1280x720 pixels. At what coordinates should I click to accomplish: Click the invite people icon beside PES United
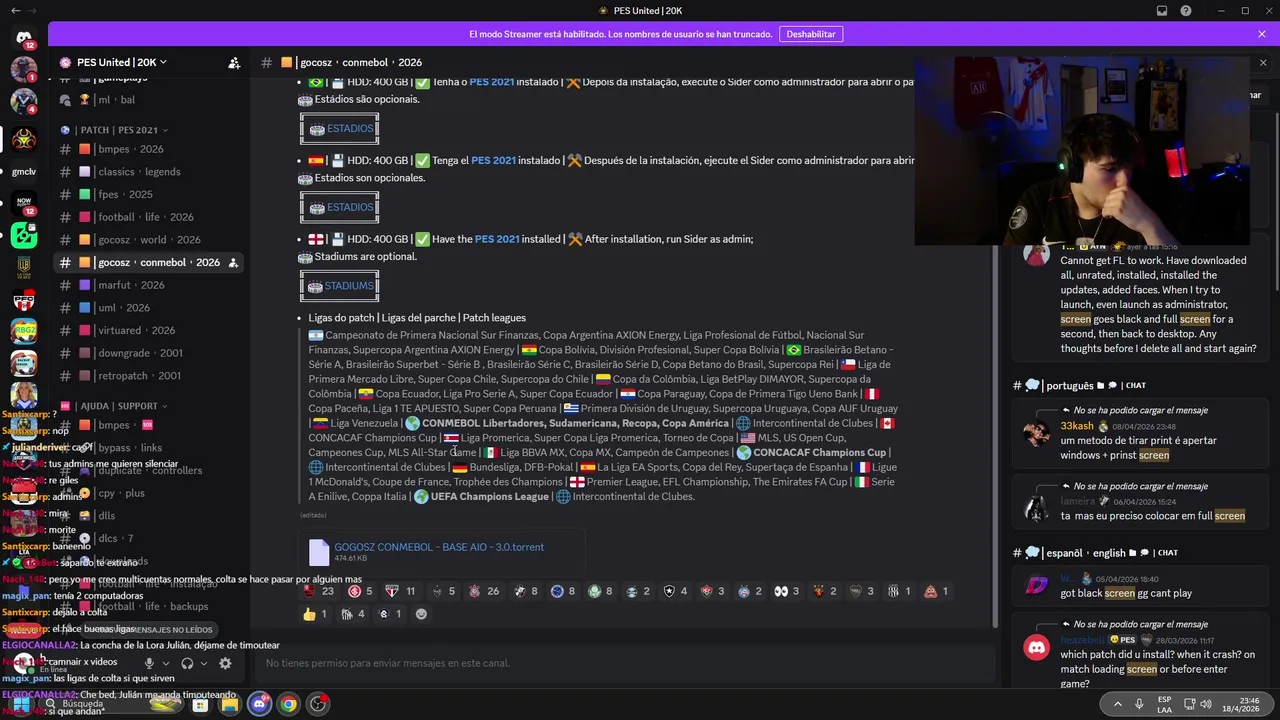pos(234,62)
